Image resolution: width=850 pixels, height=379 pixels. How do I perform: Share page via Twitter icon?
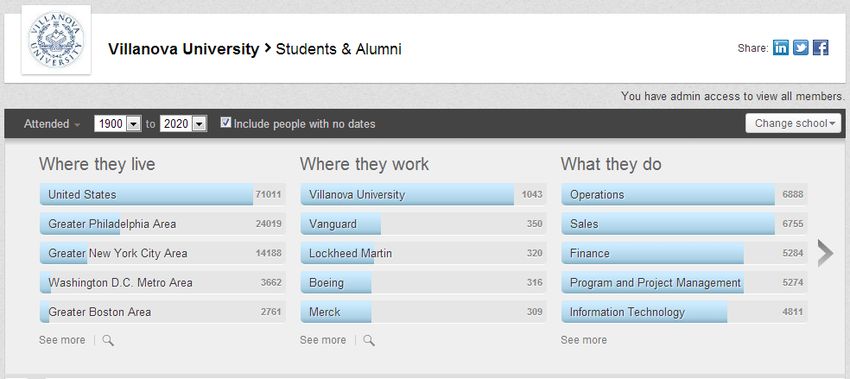coord(801,48)
